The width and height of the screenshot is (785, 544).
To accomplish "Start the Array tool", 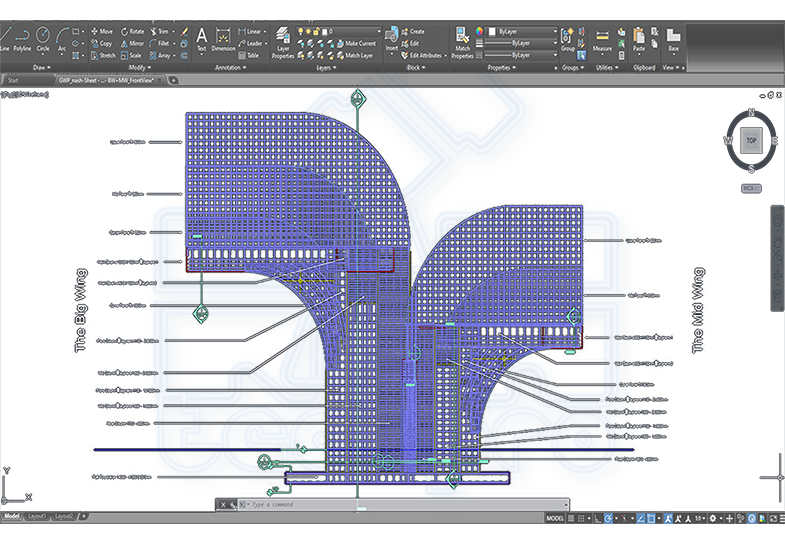I will click(x=160, y=56).
